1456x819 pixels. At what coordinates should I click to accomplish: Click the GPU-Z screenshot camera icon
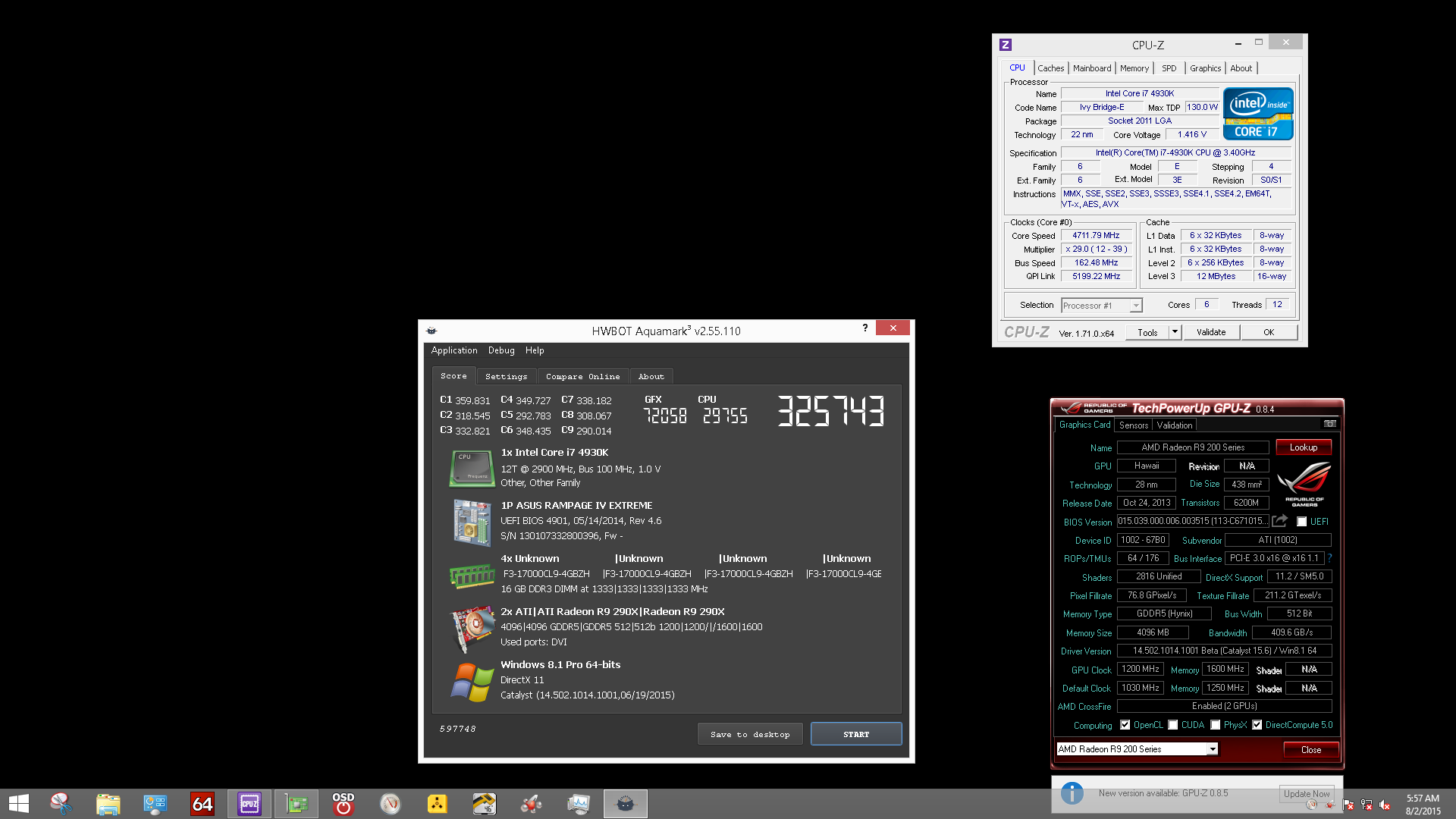(1330, 424)
